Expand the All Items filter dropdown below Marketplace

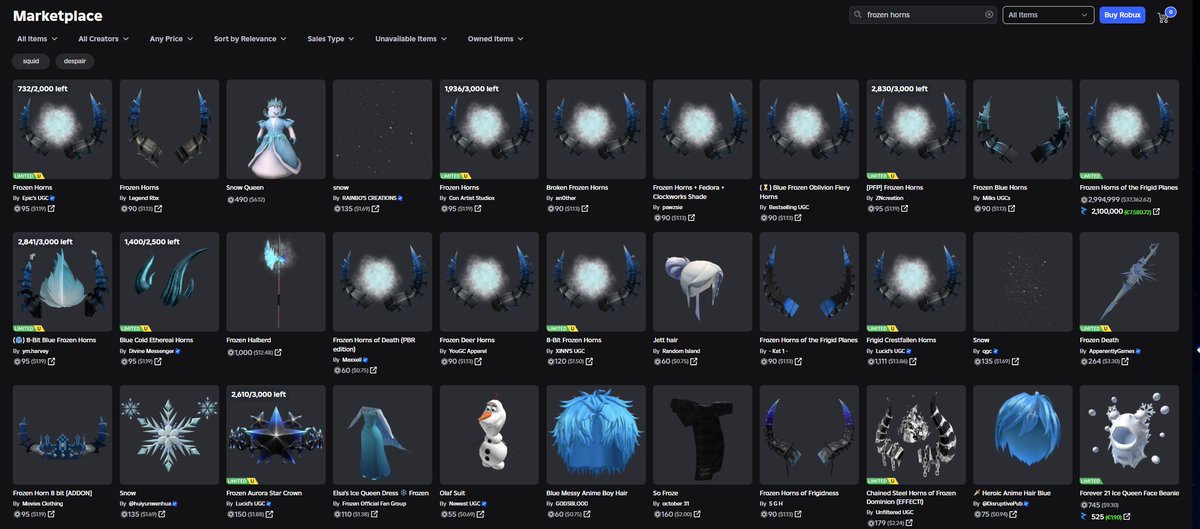(x=38, y=39)
